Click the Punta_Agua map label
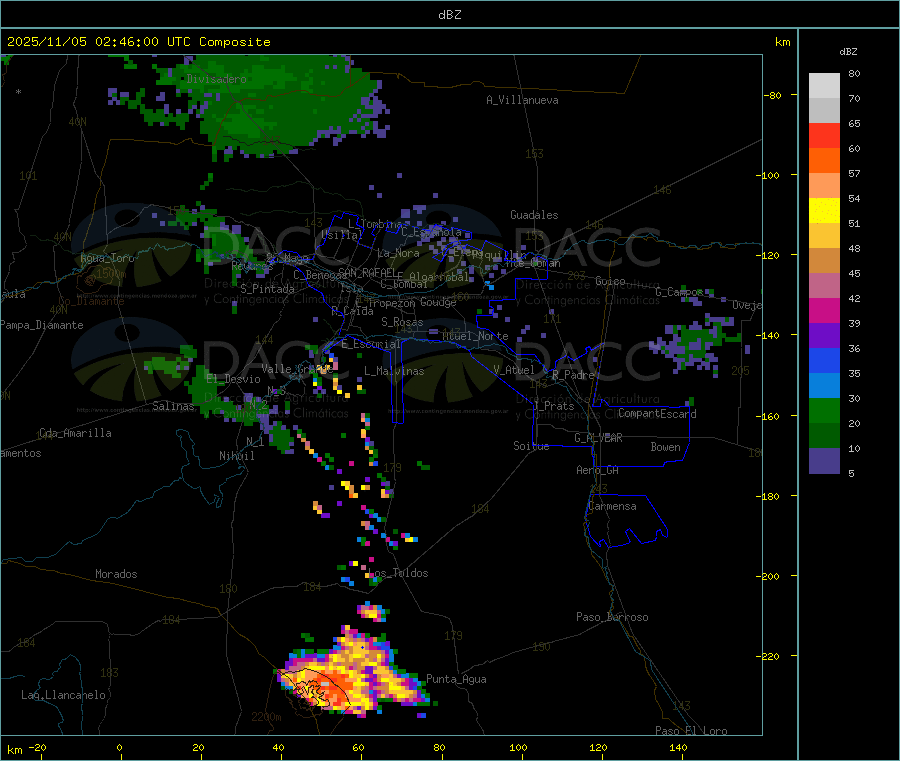The image size is (900, 761). click(456, 679)
